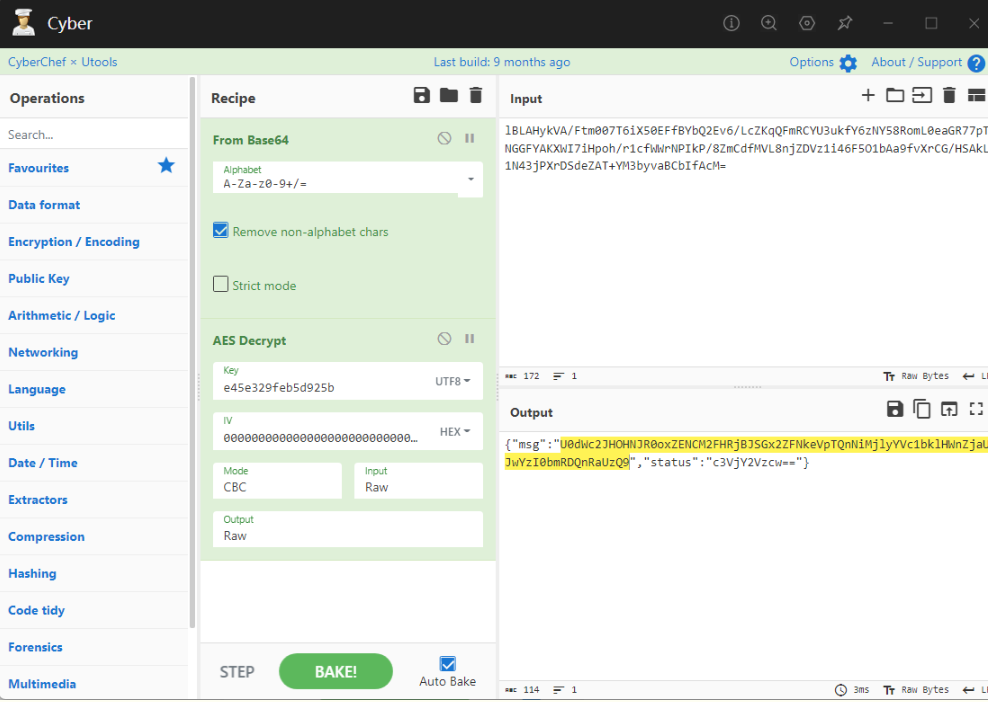The height and width of the screenshot is (702, 988).
Task: Enable the Strict mode checkbox
Action: pyautogui.click(x=221, y=284)
